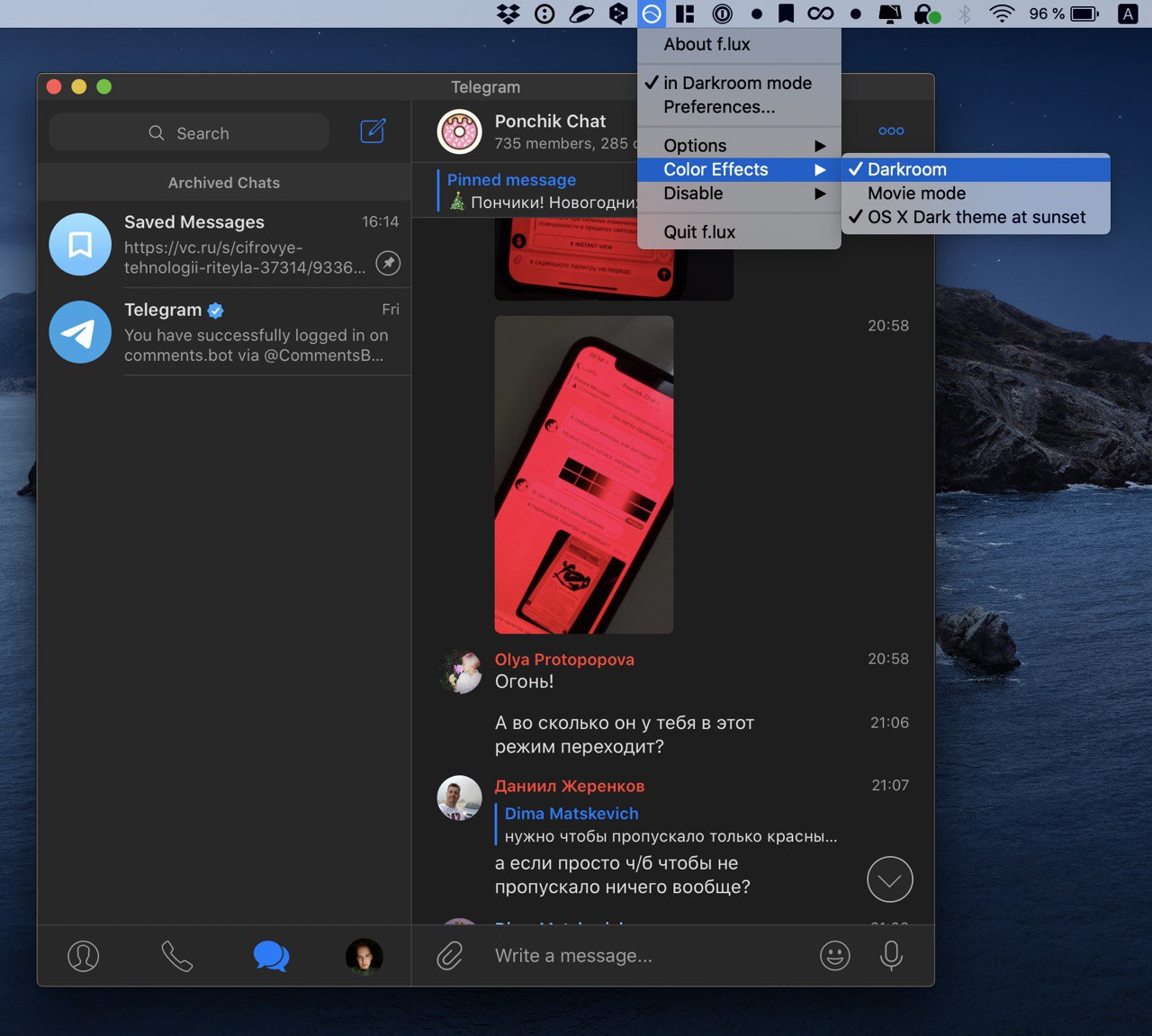1152x1036 pixels.
Task: Open the pinned message banner
Action: tap(536, 191)
